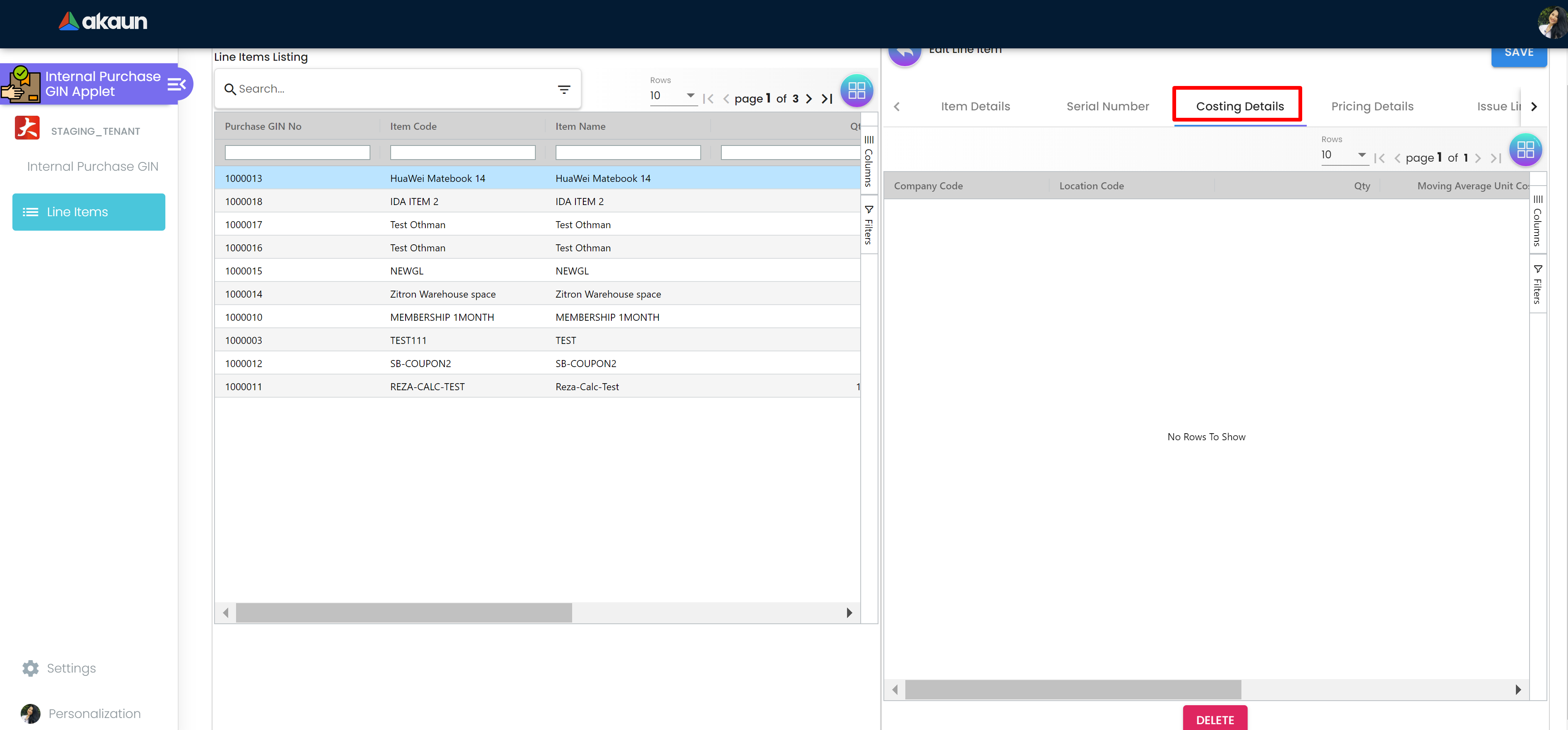This screenshot has height=730, width=1568.
Task: Jump to last page of line items listing
Action: pos(827,99)
